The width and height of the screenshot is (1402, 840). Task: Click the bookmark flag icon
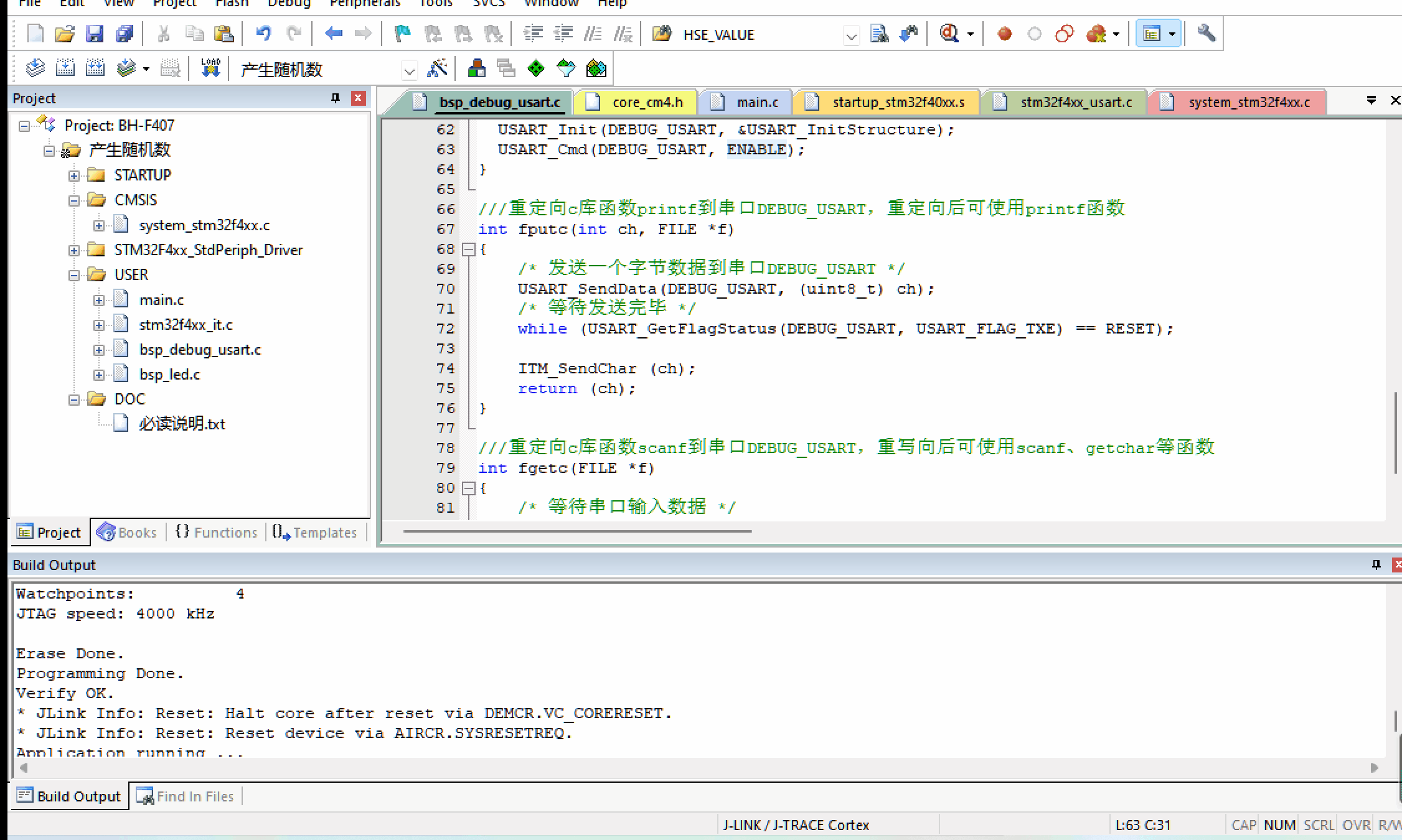pos(402,34)
